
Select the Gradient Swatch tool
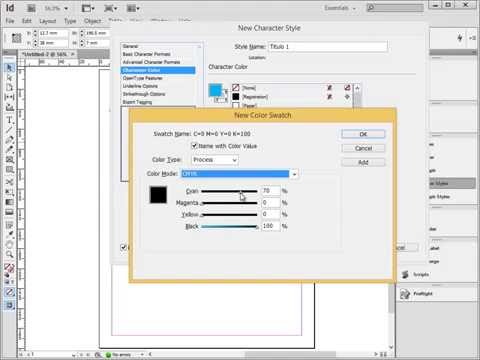coord(9,202)
